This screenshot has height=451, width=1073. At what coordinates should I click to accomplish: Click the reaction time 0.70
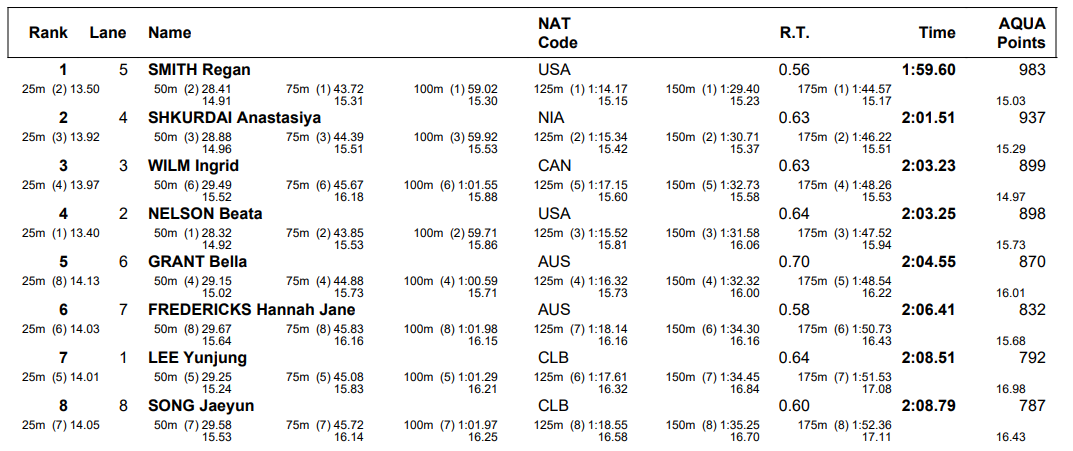794,262
